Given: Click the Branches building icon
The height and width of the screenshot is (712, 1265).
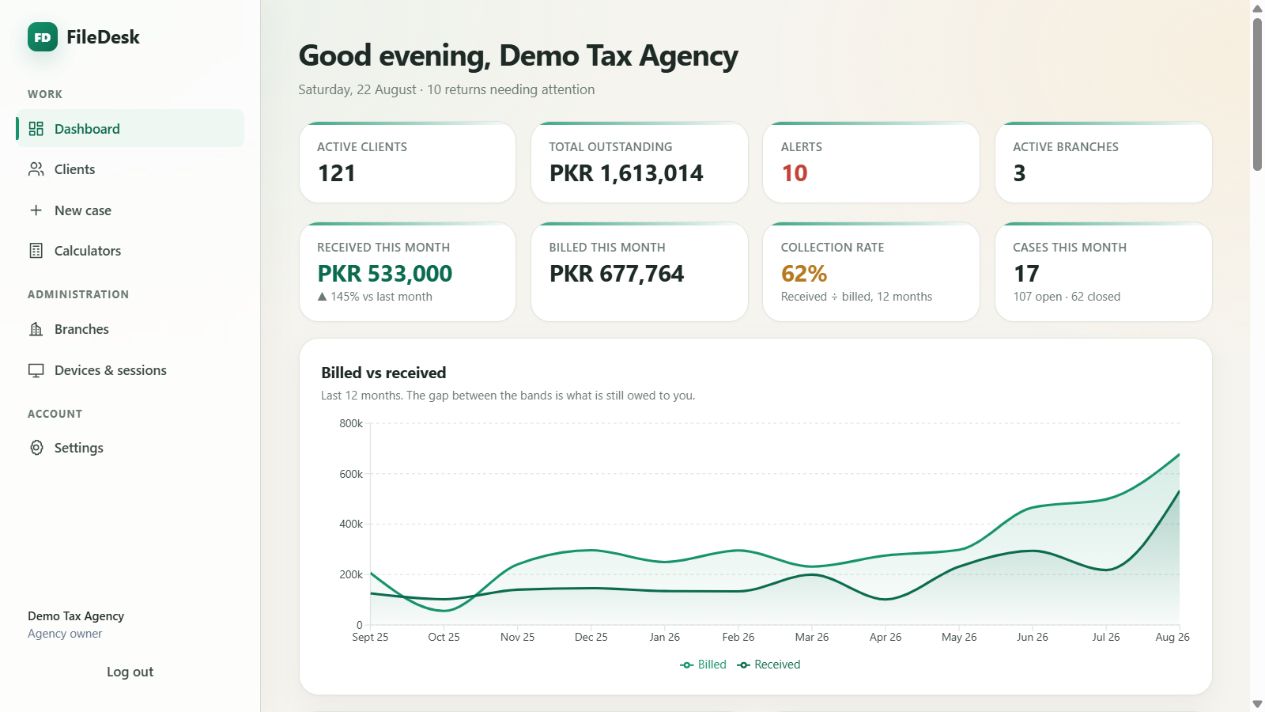Looking at the screenshot, I should tap(36, 329).
